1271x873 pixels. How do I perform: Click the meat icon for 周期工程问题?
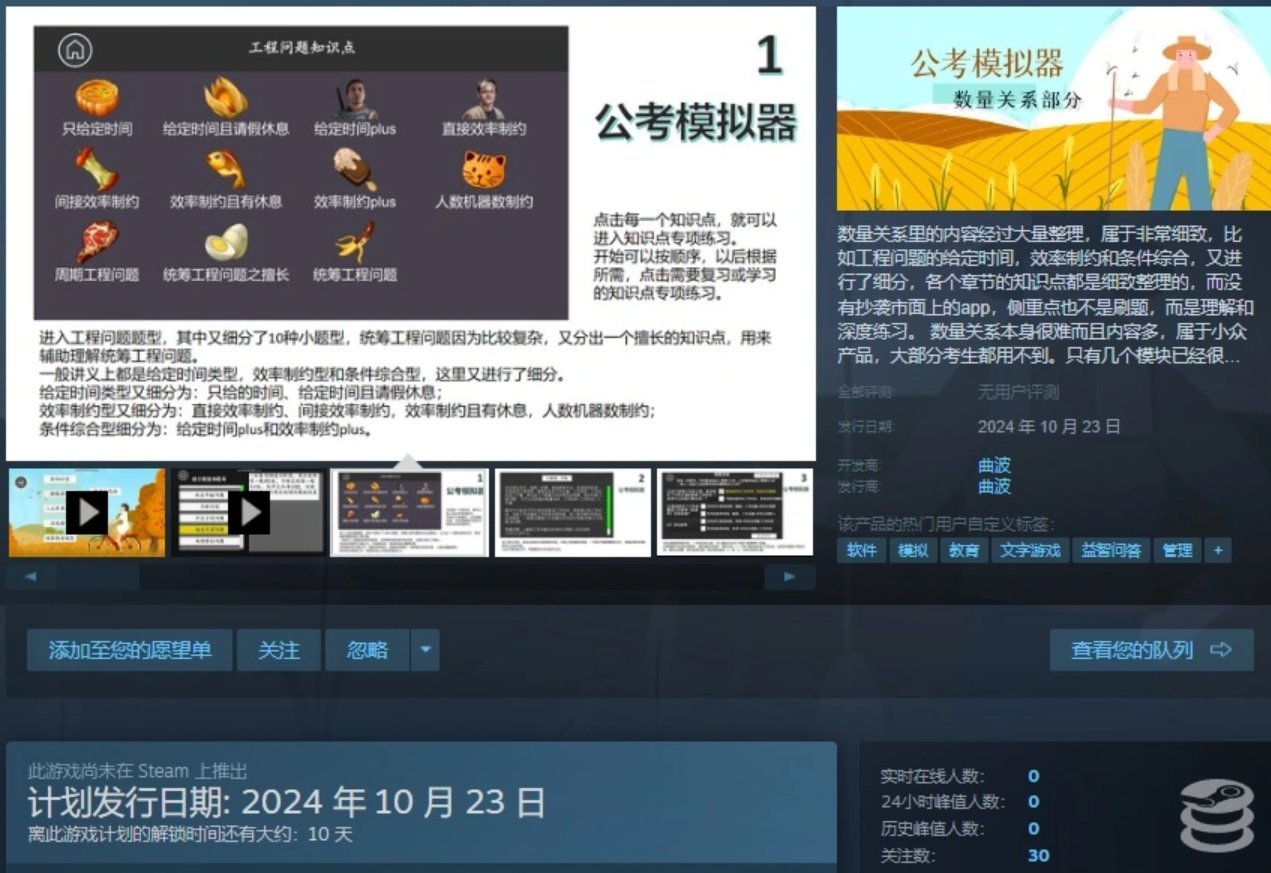tap(97, 242)
